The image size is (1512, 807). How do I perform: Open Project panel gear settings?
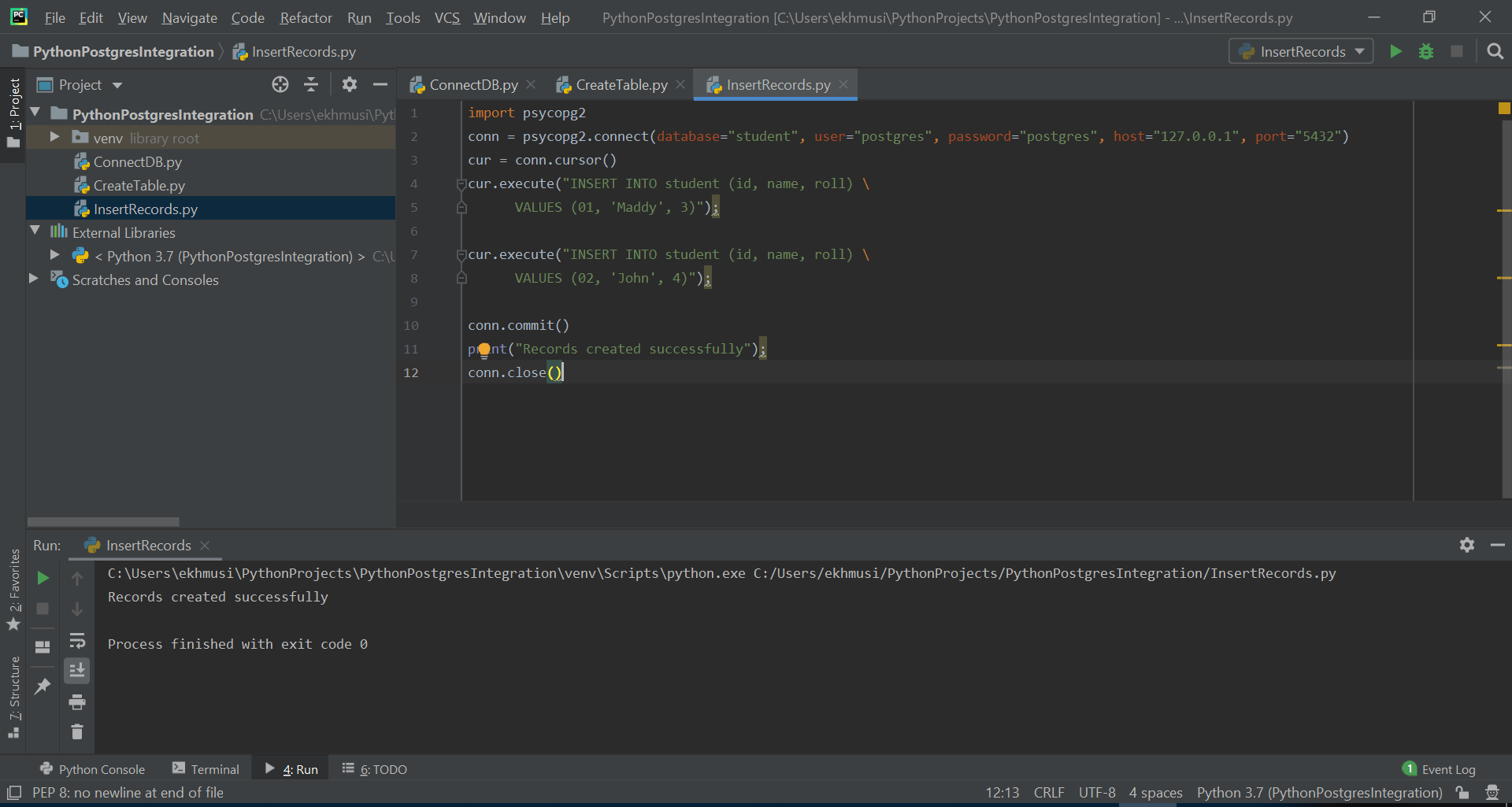[x=350, y=85]
